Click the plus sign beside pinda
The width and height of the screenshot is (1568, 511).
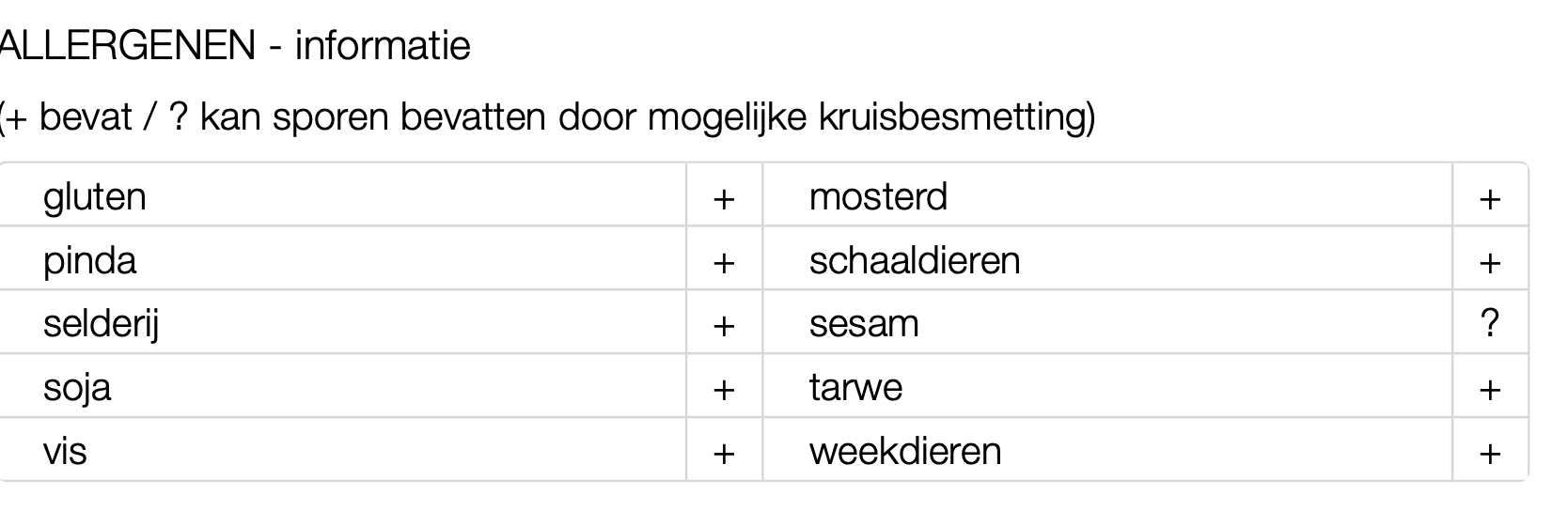[723, 262]
